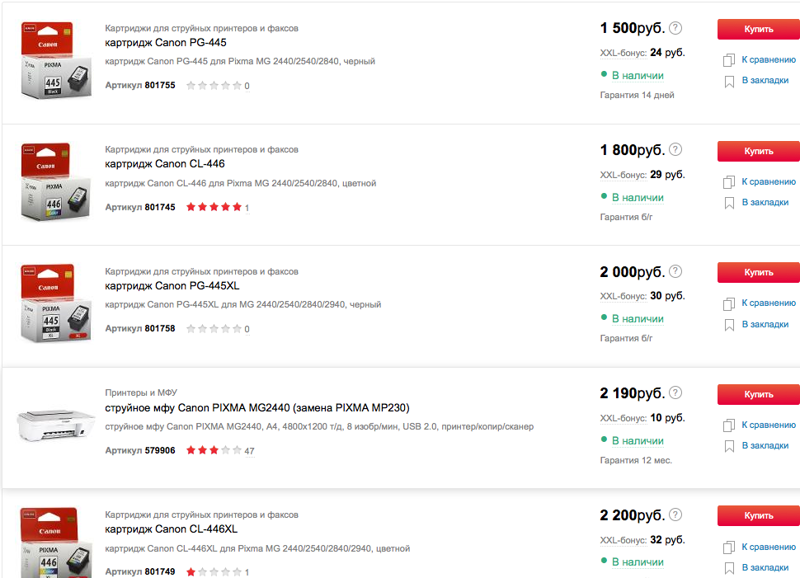800x578 pixels.
Task: Click Гарантия 14 дней text
Action: [637, 95]
